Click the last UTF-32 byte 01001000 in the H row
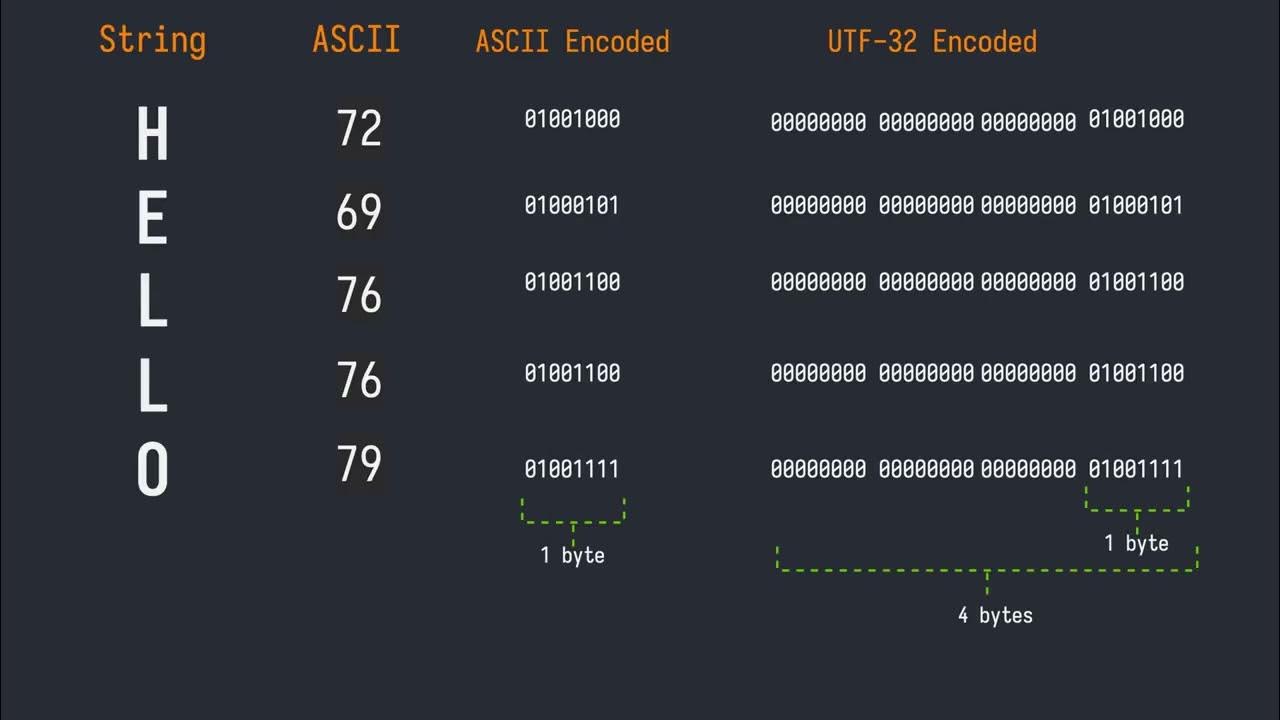Viewport: 1280px width, 720px height. coord(1136,119)
